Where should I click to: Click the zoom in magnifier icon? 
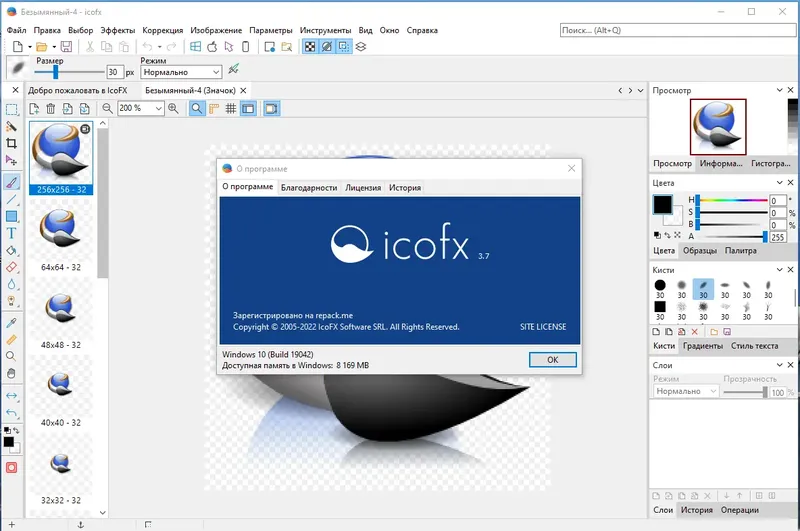[173, 109]
